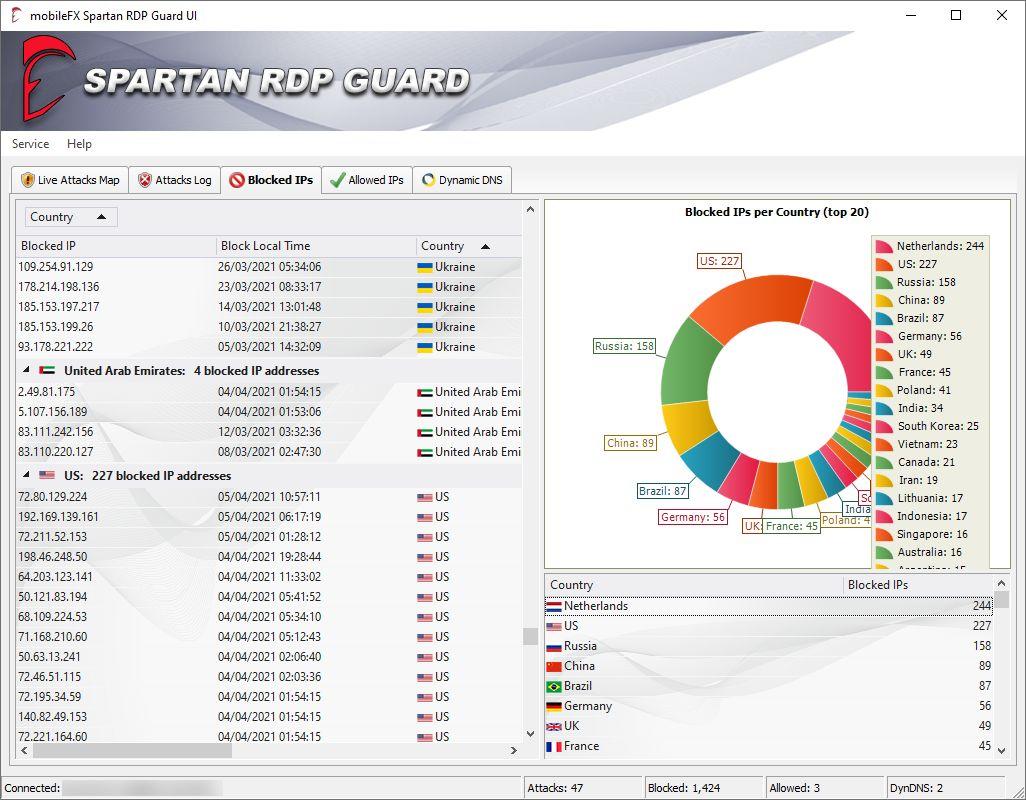Select the Netherlands row in country table
The height and width of the screenshot is (800, 1026).
768,606
